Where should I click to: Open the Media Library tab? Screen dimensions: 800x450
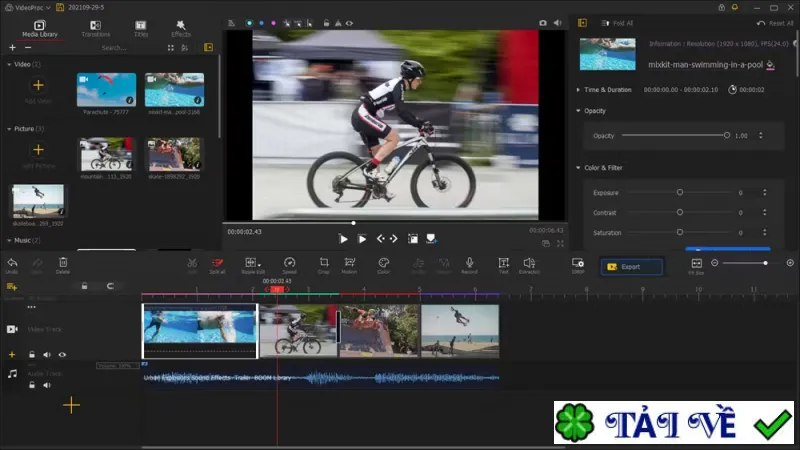tap(39, 29)
